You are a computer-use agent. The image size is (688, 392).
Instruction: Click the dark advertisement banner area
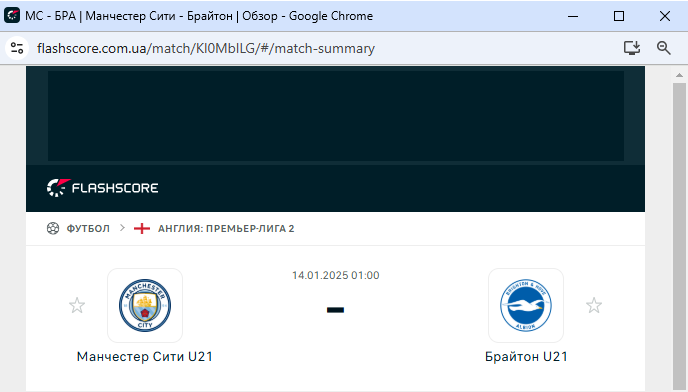point(336,116)
